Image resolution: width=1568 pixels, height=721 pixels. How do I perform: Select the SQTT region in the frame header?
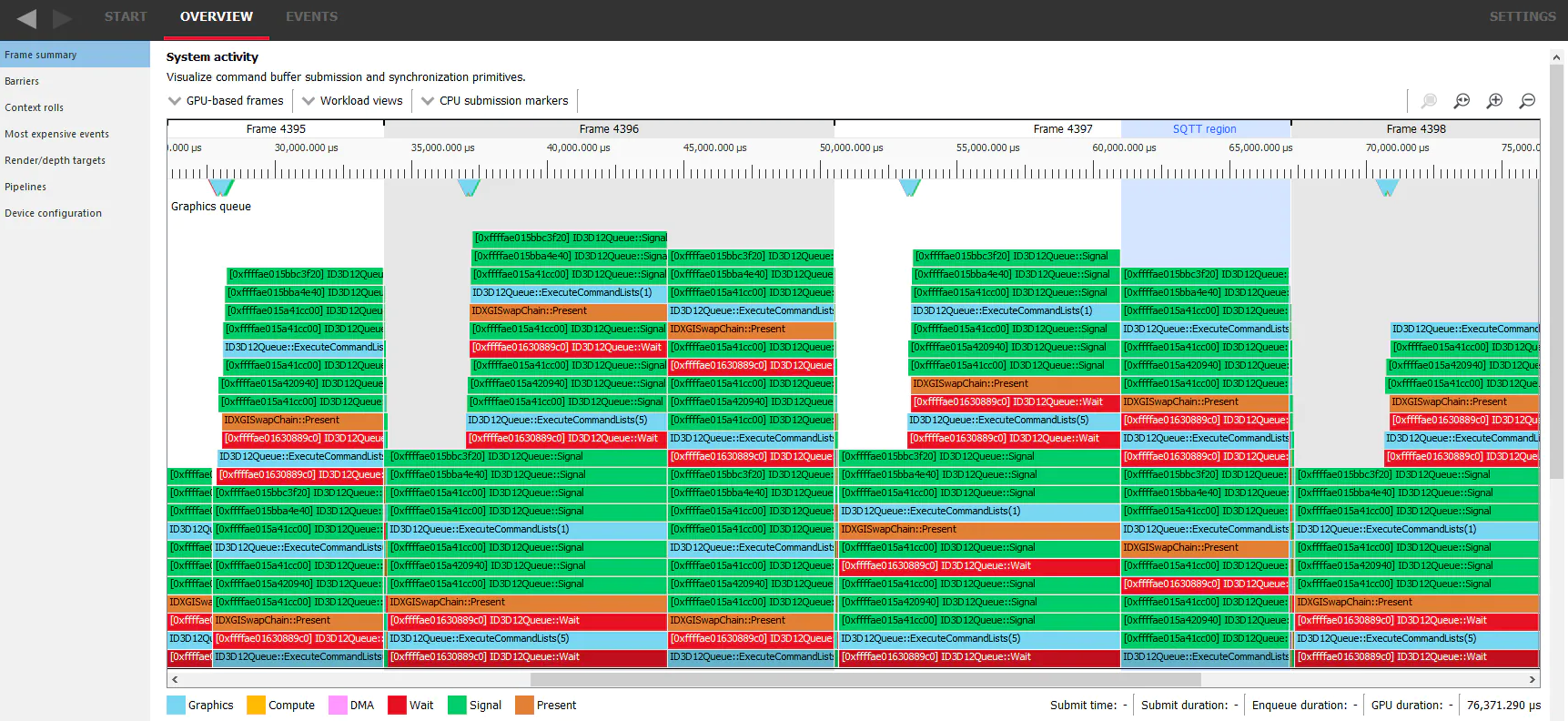pyautogui.click(x=1204, y=129)
